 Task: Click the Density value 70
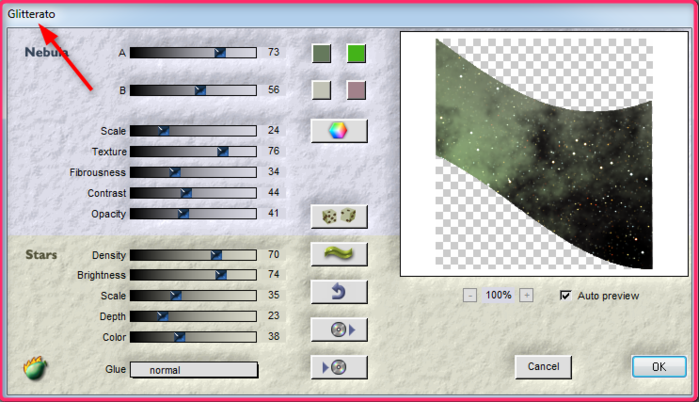pos(274,254)
